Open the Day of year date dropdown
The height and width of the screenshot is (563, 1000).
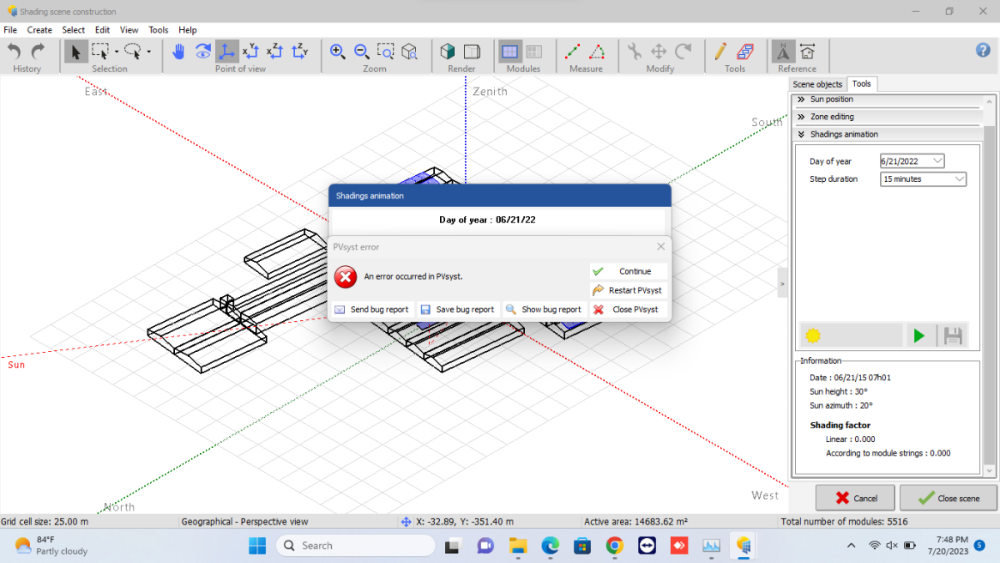pos(938,161)
